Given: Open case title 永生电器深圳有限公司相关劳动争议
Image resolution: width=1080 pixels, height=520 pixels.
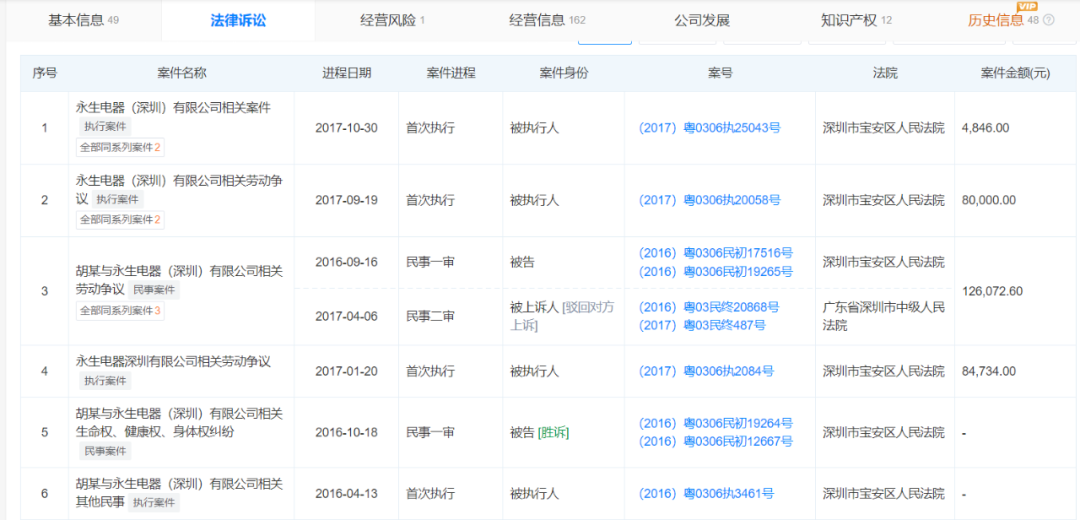Looking at the screenshot, I should (173, 362).
